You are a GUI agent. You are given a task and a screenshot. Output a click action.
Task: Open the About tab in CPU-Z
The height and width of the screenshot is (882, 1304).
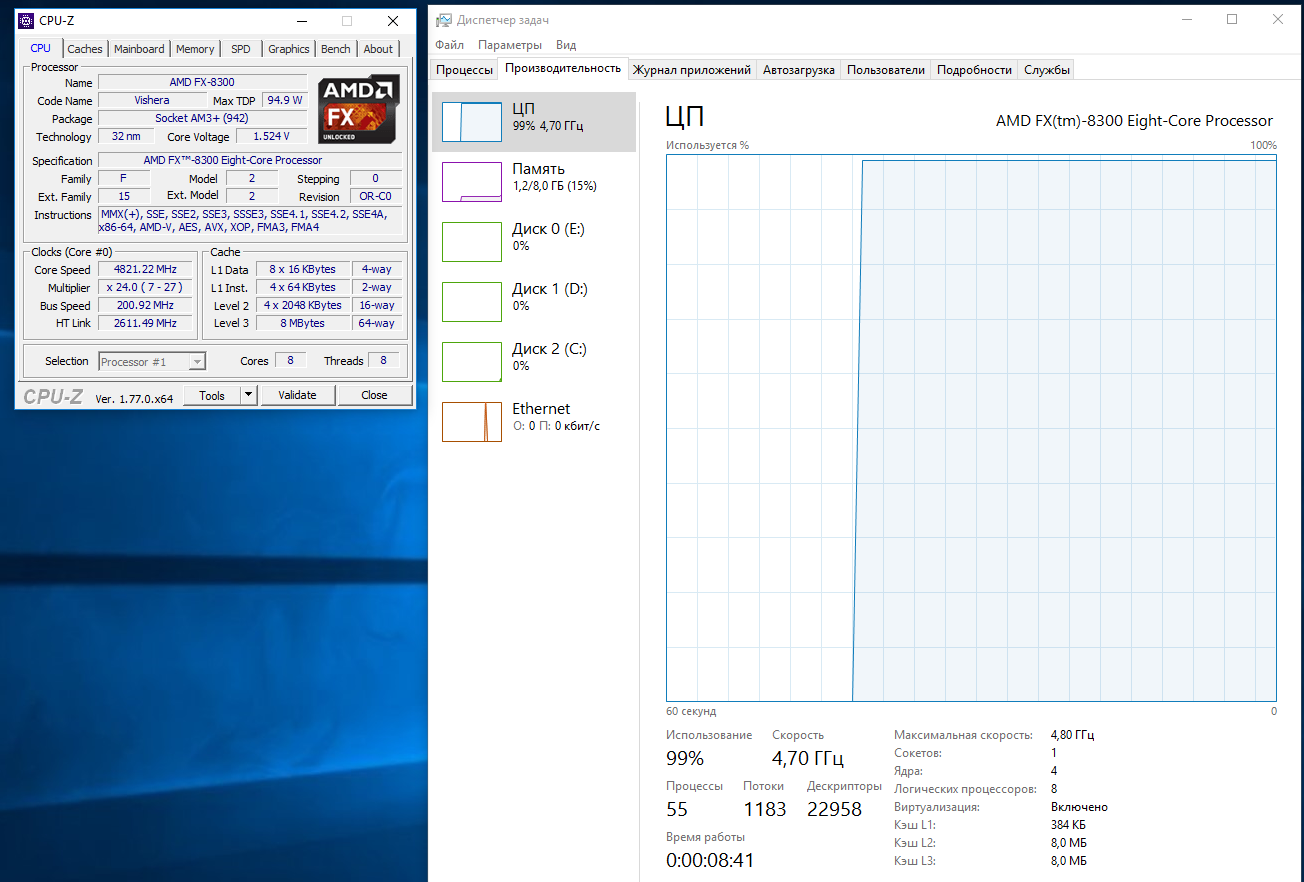[x=378, y=49]
